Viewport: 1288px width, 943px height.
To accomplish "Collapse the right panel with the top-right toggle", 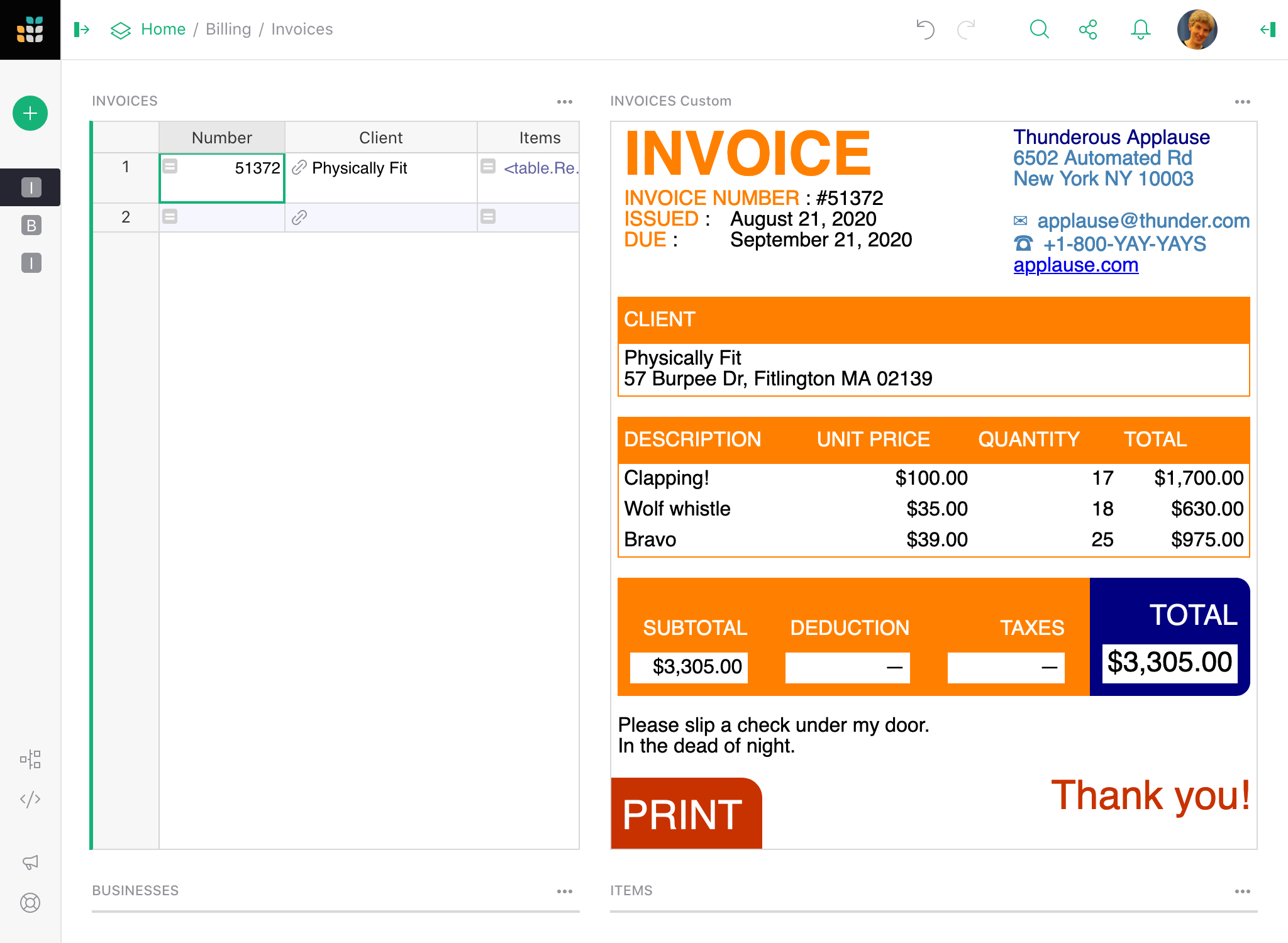I will pyautogui.click(x=1267, y=29).
